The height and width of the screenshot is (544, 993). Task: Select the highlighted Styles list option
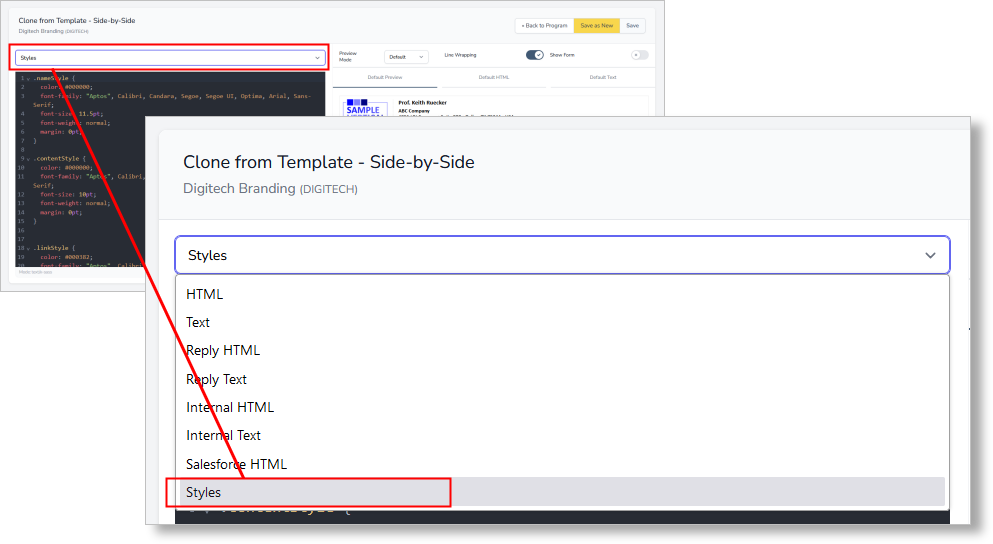[562, 492]
